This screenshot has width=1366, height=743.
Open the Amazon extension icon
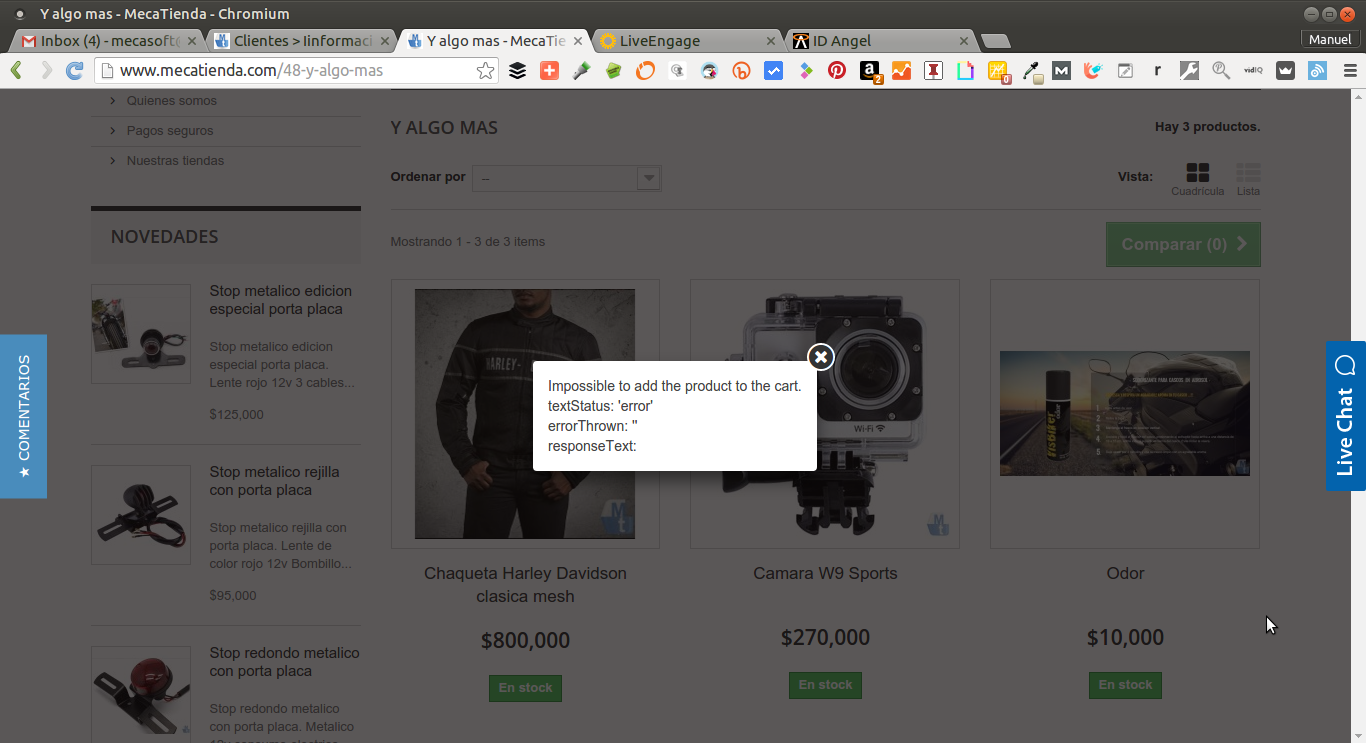tap(870, 71)
